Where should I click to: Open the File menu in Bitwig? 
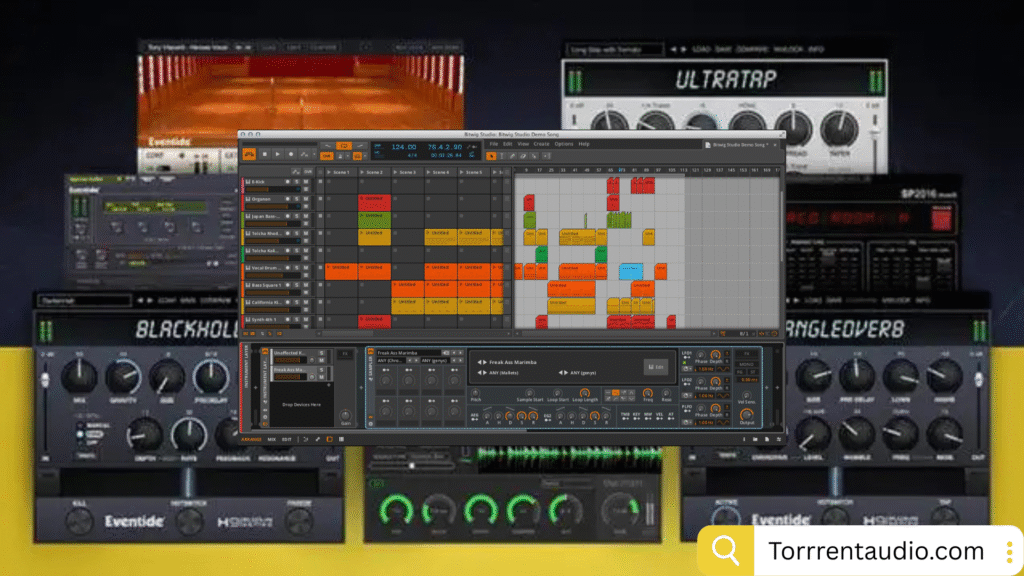pos(493,144)
